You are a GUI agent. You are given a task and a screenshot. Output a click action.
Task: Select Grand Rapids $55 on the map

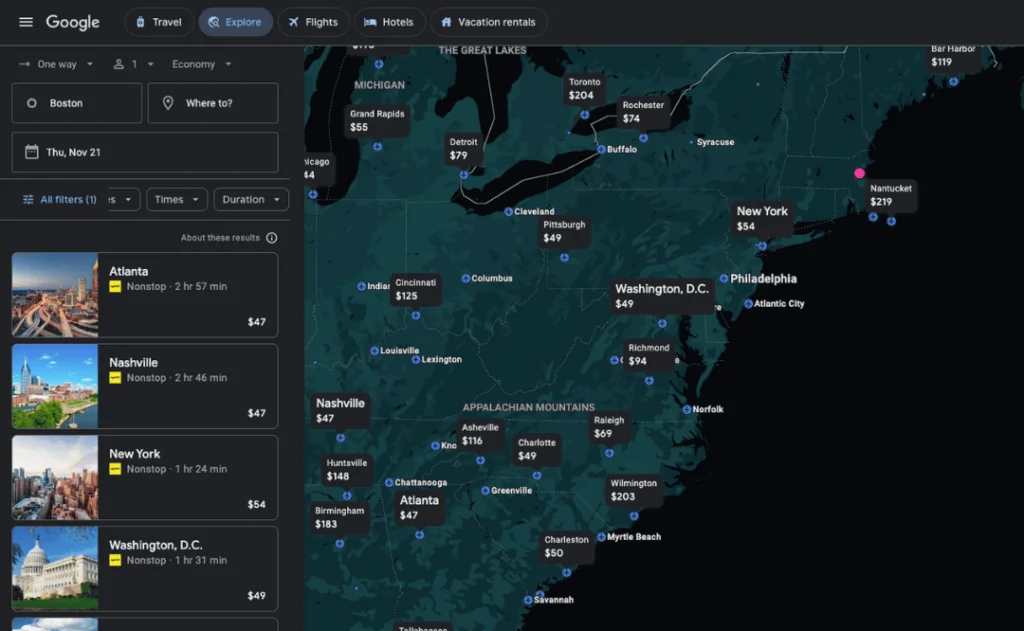377,120
